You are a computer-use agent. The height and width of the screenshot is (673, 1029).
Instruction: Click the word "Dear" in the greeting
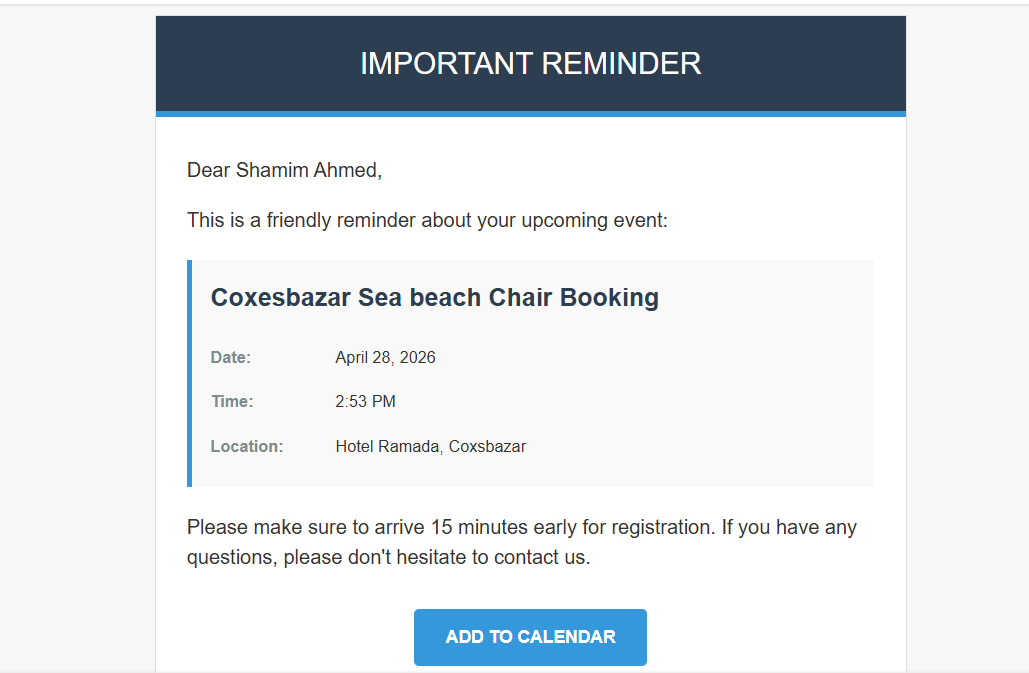pyautogui.click(x=208, y=170)
